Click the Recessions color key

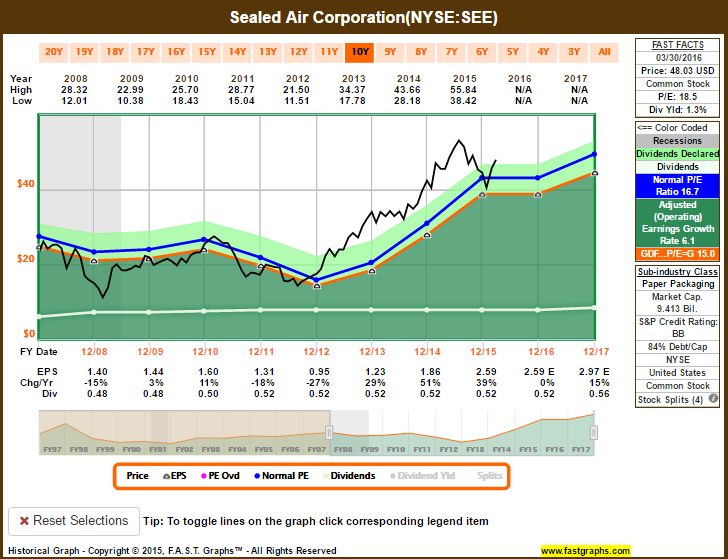coord(677,141)
